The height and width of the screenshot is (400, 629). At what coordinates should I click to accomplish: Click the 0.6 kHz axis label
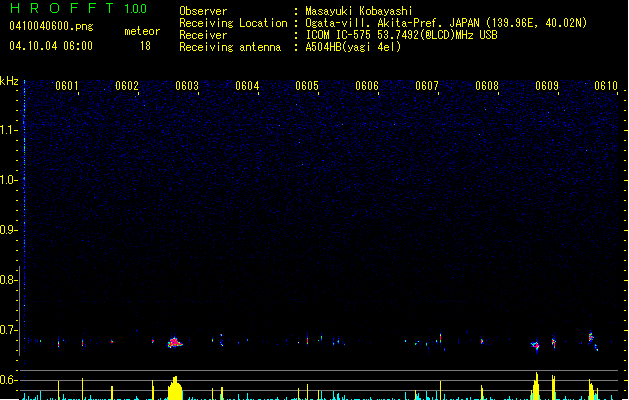pyautogui.click(x=8, y=380)
